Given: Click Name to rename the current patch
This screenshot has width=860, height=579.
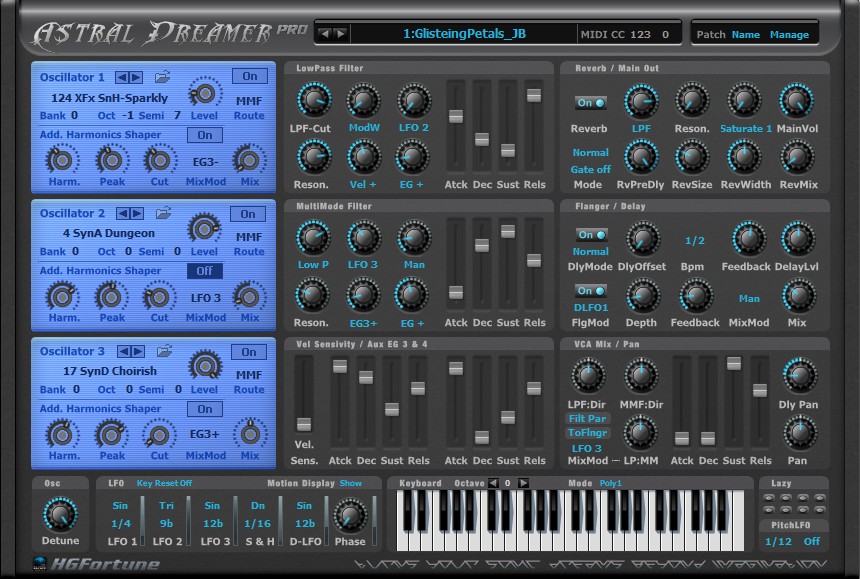Looking at the screenshot, I should pyautogui.click(x=745, y=33).
